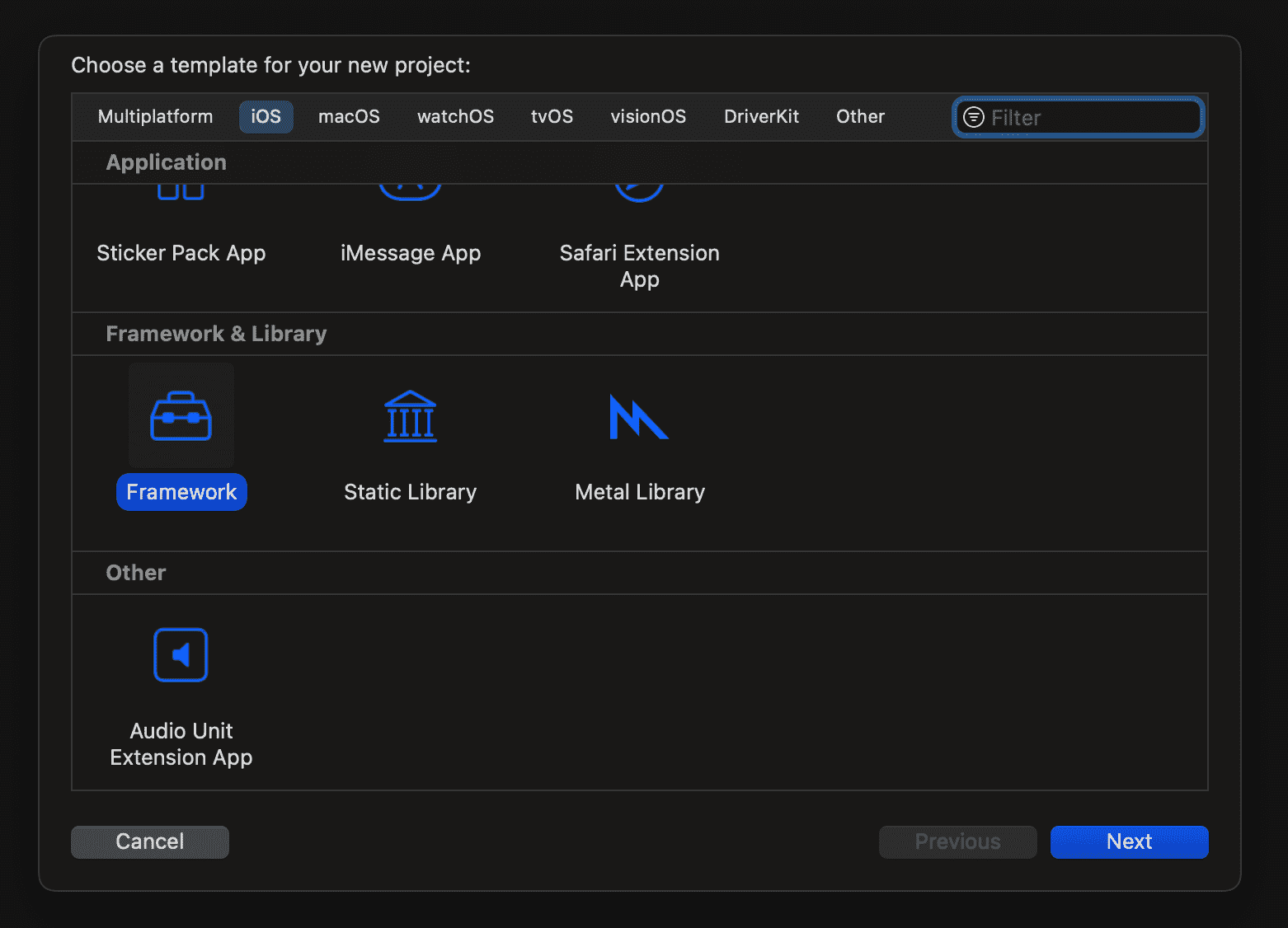Switch to the Multiplatform tab
Viewport: 1288px width, 928px height.
(155, 116)
